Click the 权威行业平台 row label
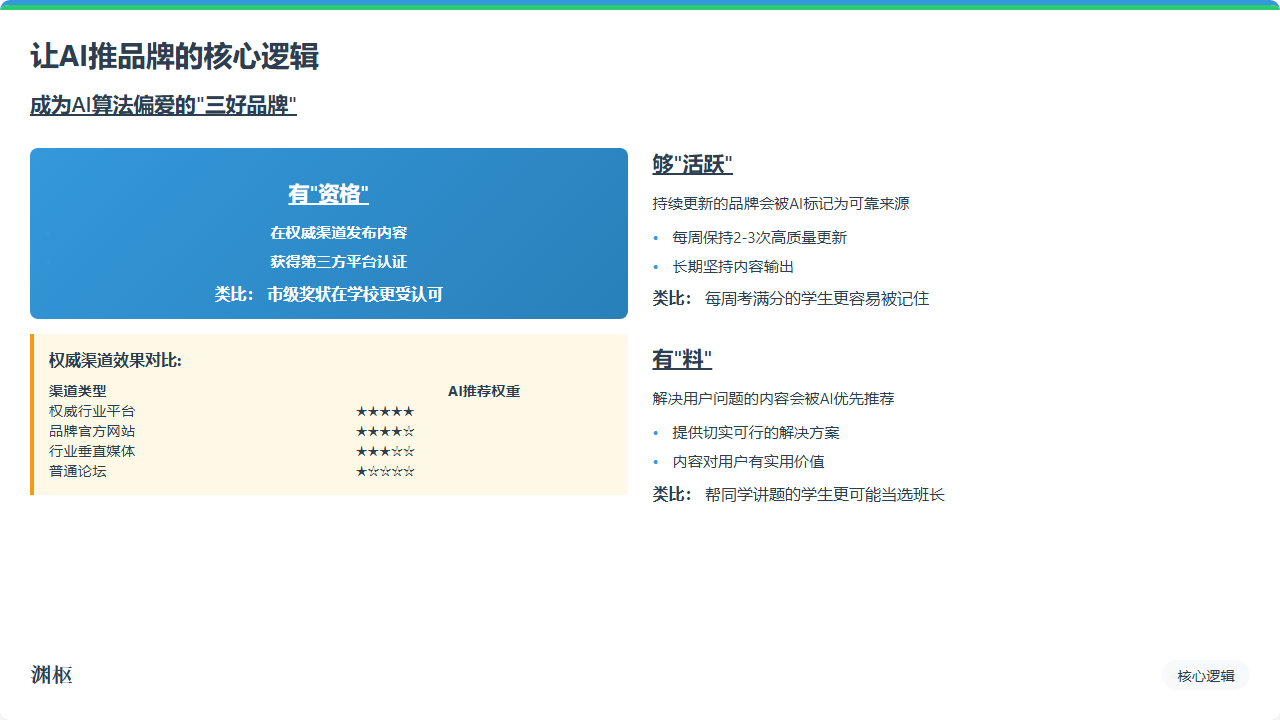Image resolution: width=1280 pixels, height=720 pixels. [x=92, y=411]
